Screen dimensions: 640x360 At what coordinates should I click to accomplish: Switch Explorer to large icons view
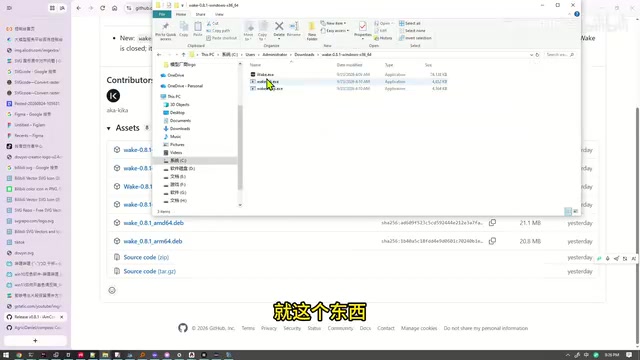point(576,211)
